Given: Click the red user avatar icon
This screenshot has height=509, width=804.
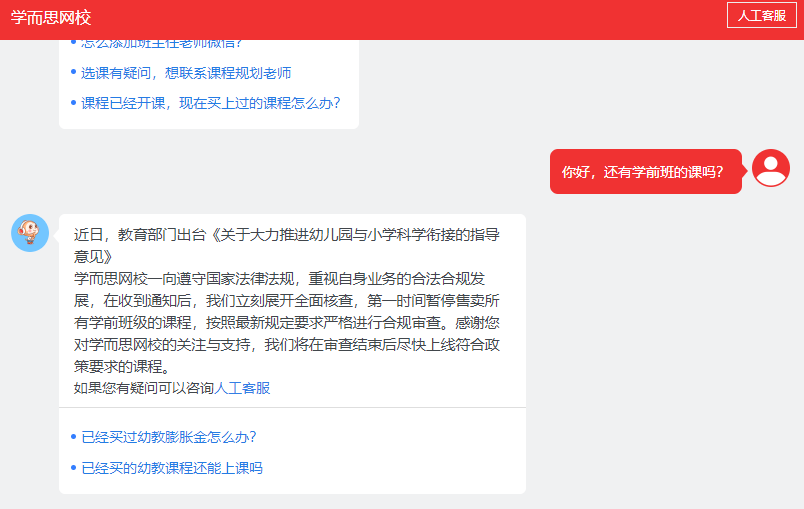Looking at the screenshot, I should (770, 168).
